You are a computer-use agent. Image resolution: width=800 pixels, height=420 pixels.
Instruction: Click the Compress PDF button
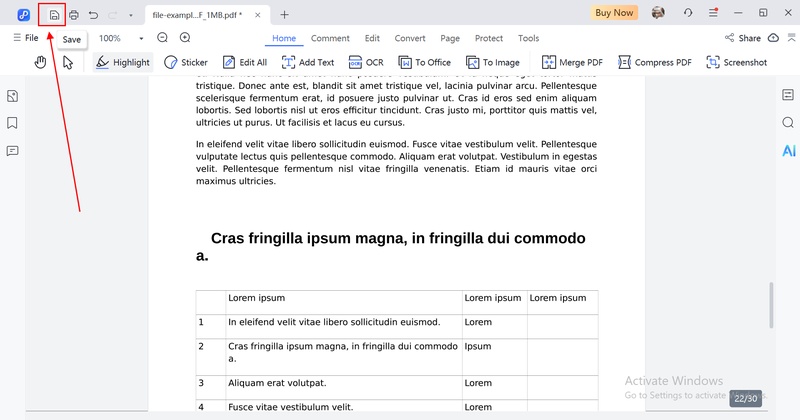tap(655, 62)
